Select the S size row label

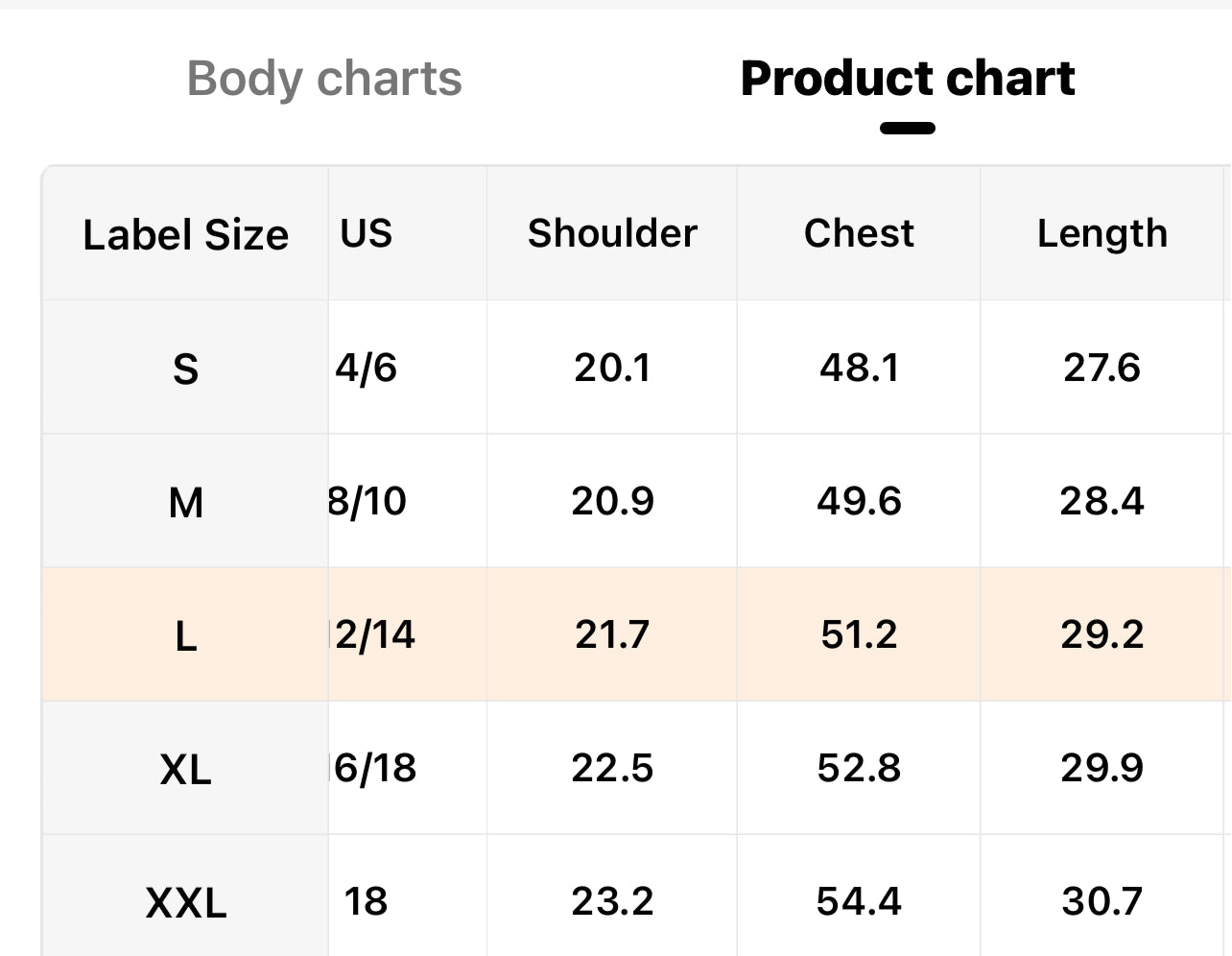pos(185,370)
